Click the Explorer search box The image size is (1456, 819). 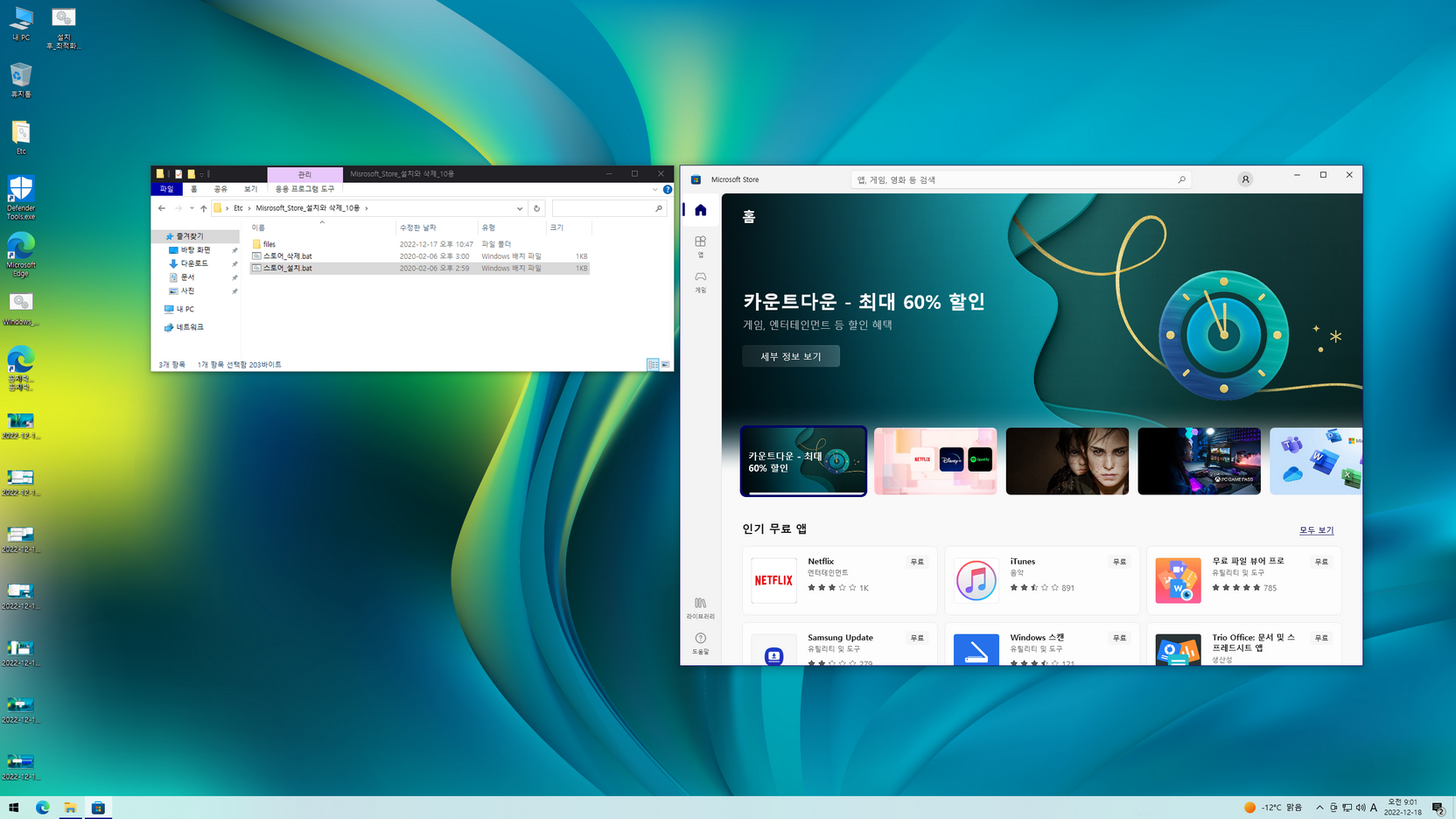pos(608,208)
